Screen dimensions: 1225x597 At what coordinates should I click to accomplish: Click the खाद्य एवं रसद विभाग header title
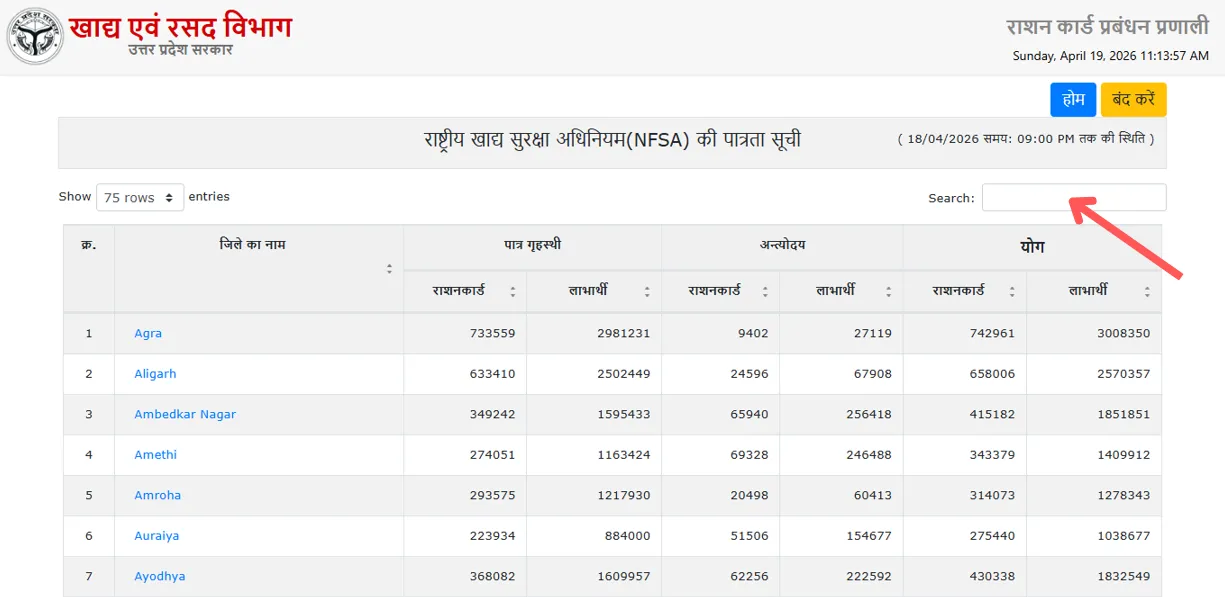point(180,26)
